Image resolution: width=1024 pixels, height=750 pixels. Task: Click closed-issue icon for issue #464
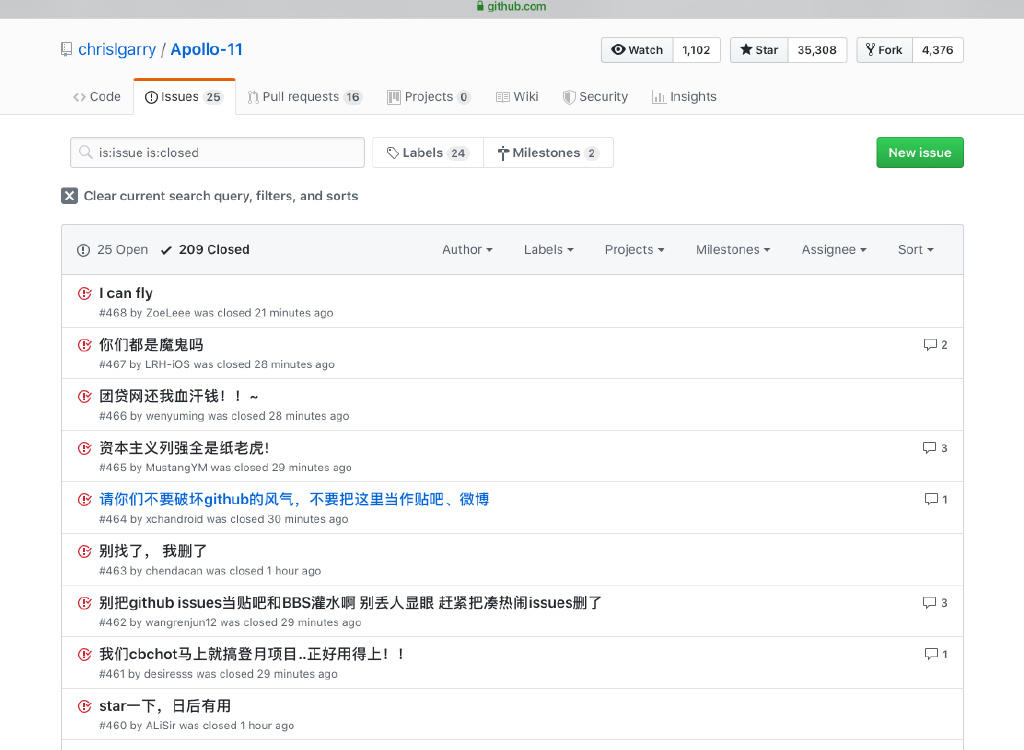pyautogui.click(x=84, y=500)
